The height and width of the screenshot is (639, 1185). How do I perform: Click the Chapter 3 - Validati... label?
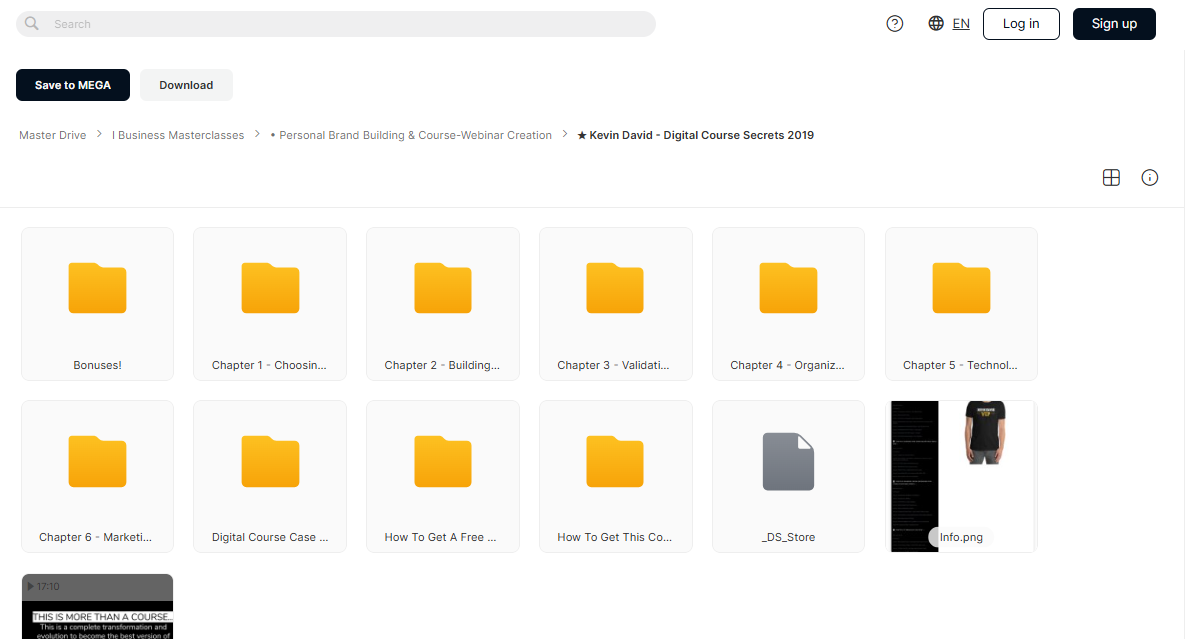pos(614,365)
